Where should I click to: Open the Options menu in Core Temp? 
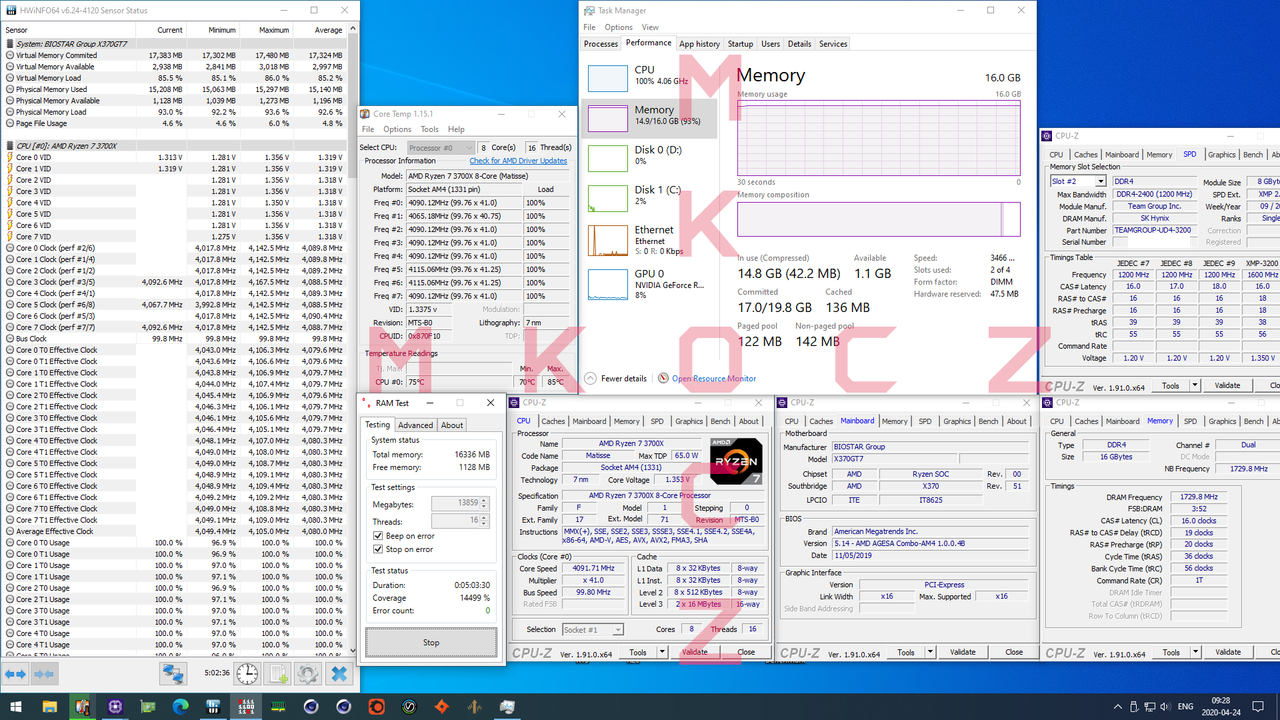pos(397,129)
